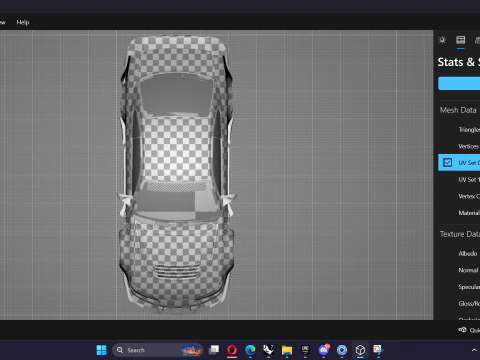Click the Quick Animations icon at bottom right

coord(462,330)
